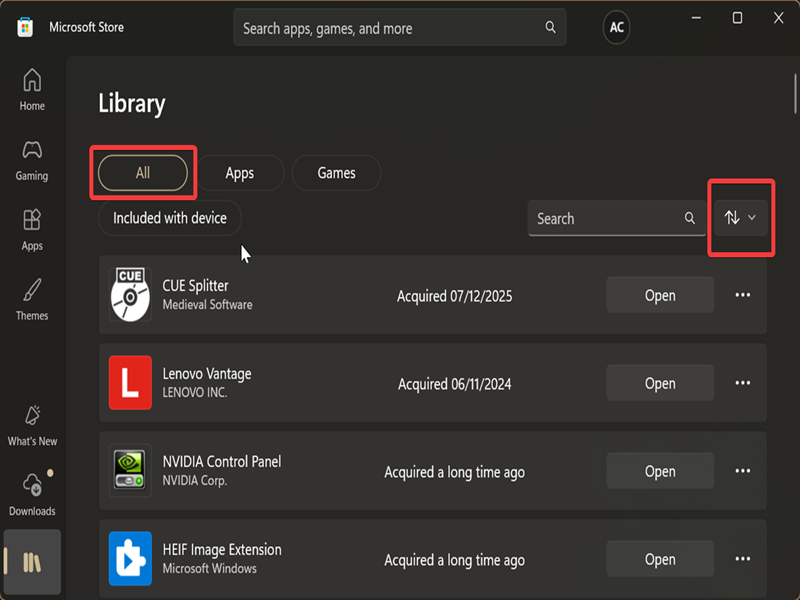Select the Themes brush icon
This screenshot has width=800, height=600.
click(x=32, y=291)
